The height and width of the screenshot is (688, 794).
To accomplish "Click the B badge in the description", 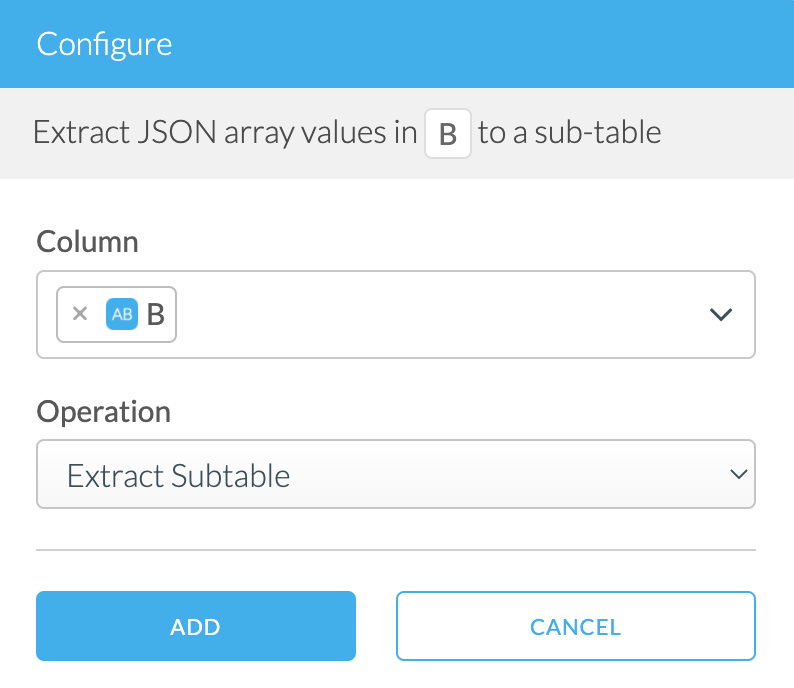I will [447, 133].
